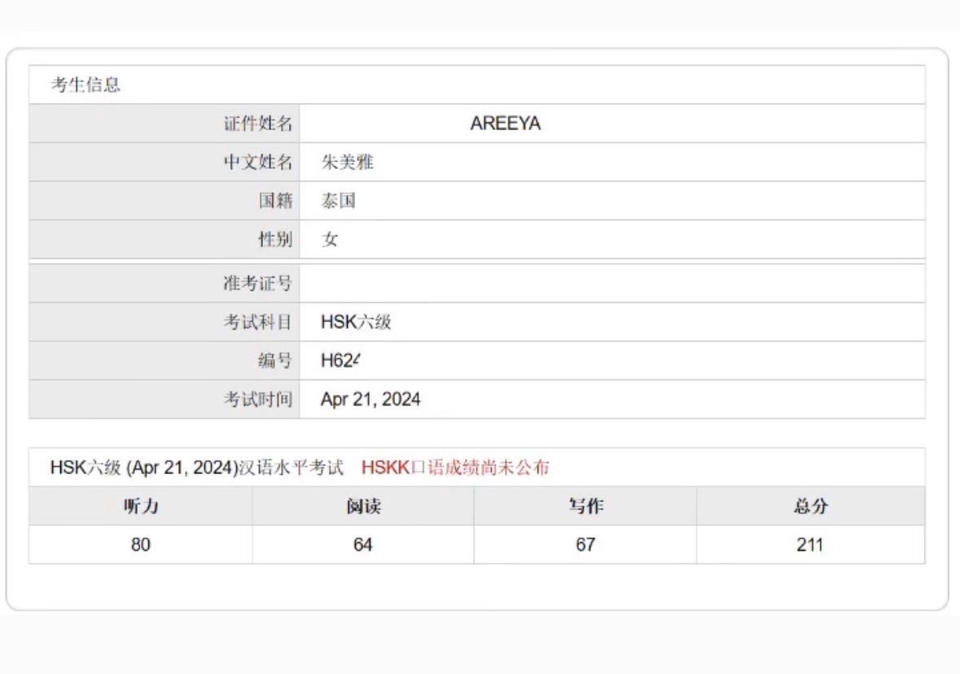Click the gender value 女
The height and width of the screenshot is (674, 960).
tap(329, 239)
